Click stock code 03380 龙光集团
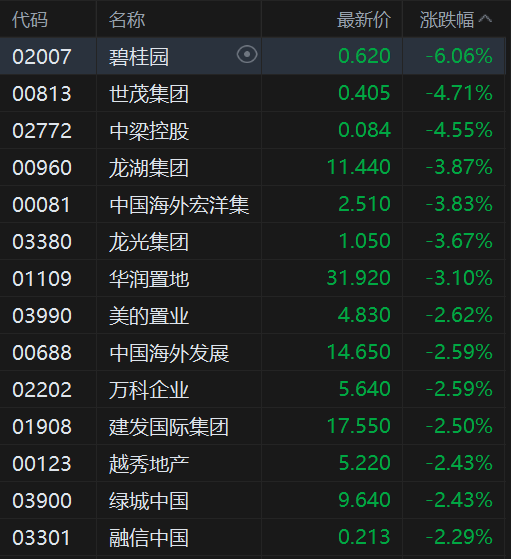This screenshot has height=559, width=511. [x=42, y=242]
